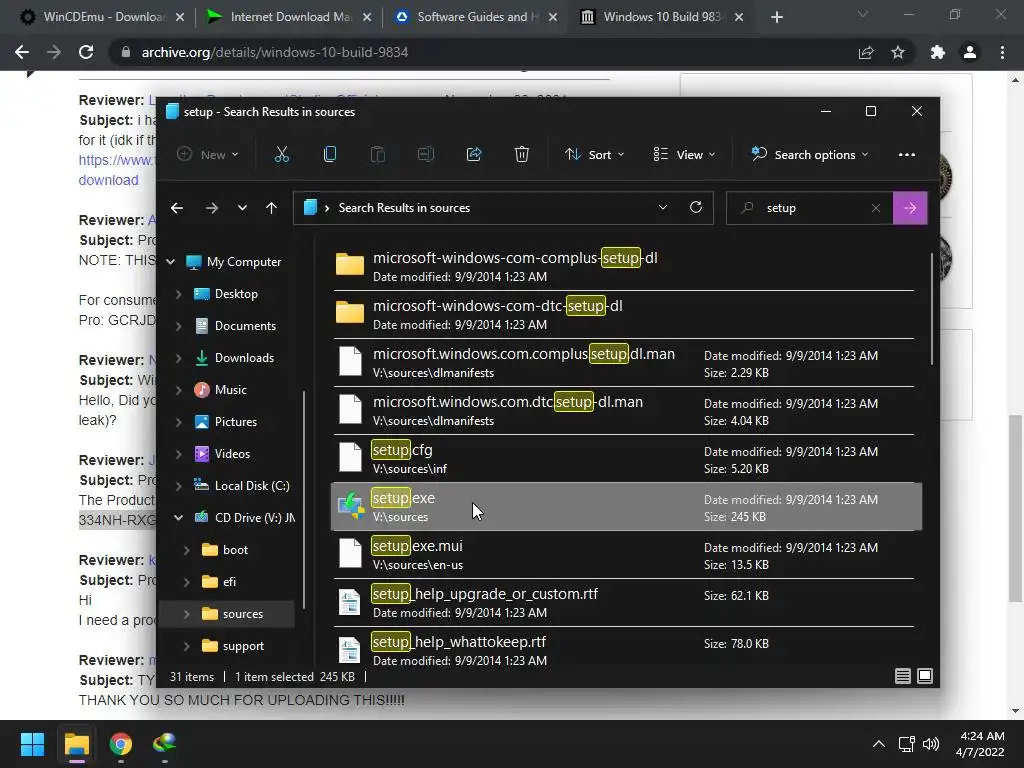Open the volume speaker tray icon
This screenshot has width=1024, height=768.
pyautogui.click(x=931, y=744)
